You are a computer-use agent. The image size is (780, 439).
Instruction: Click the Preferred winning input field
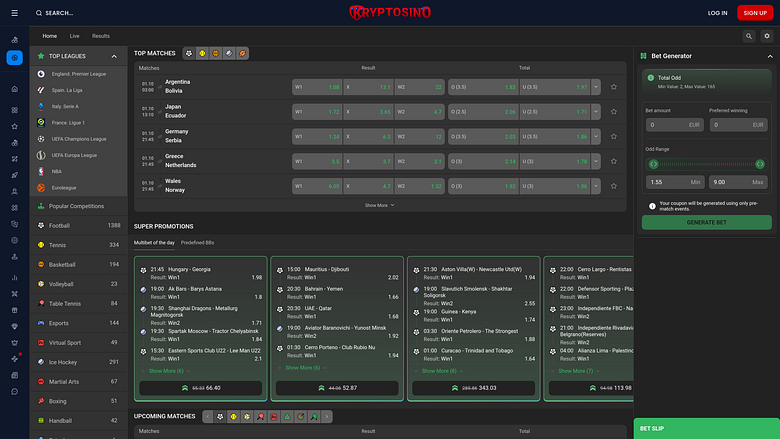point(738,125)
